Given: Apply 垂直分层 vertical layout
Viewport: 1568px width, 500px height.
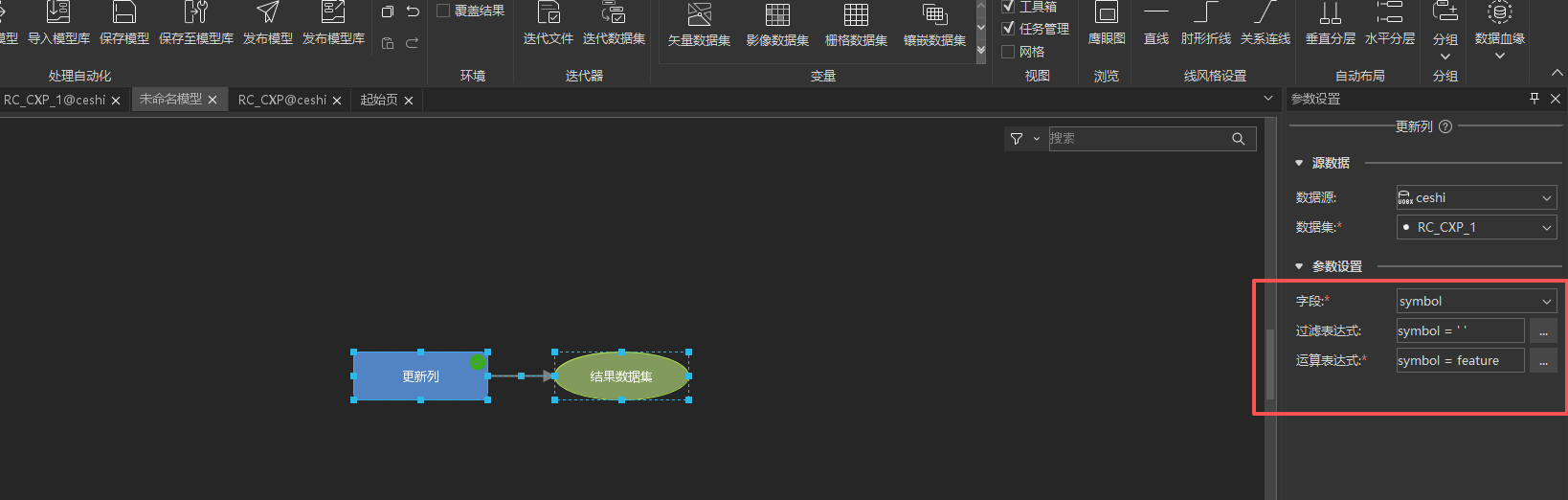Looking at the screenshot, I should point(1330,13).
